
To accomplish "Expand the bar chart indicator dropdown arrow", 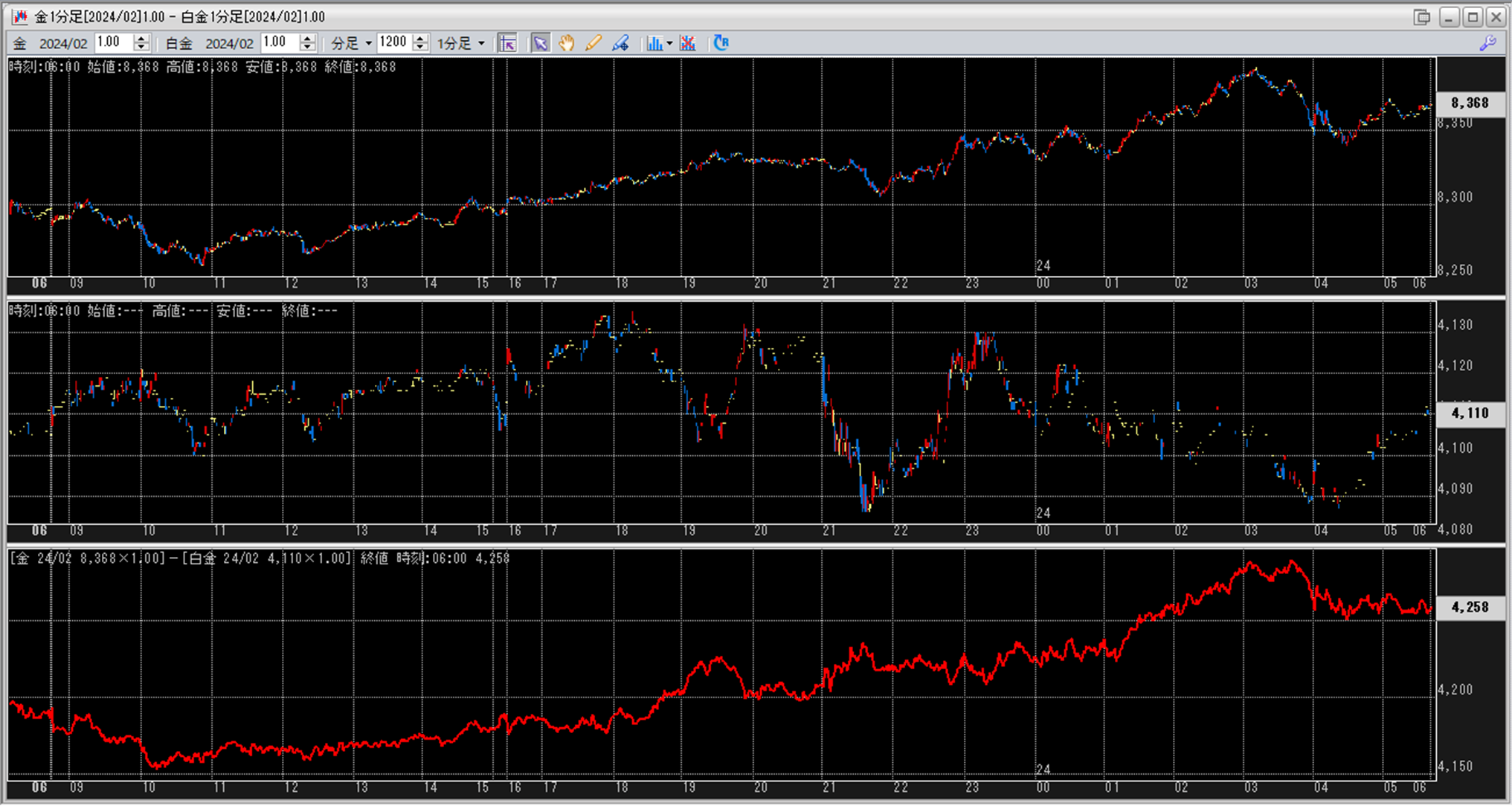I will pyautogui.click(x=669, y=43).
